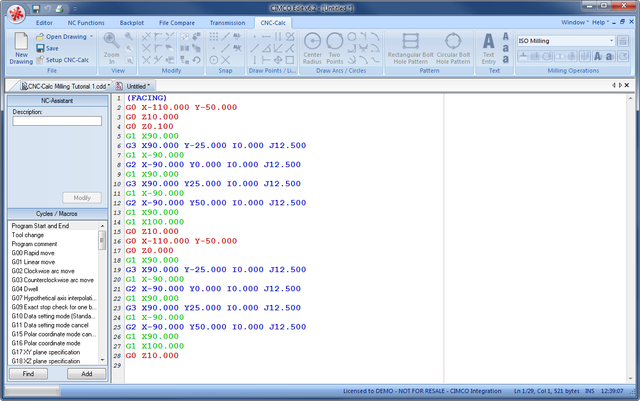Select the Untitled document tab

135,86
